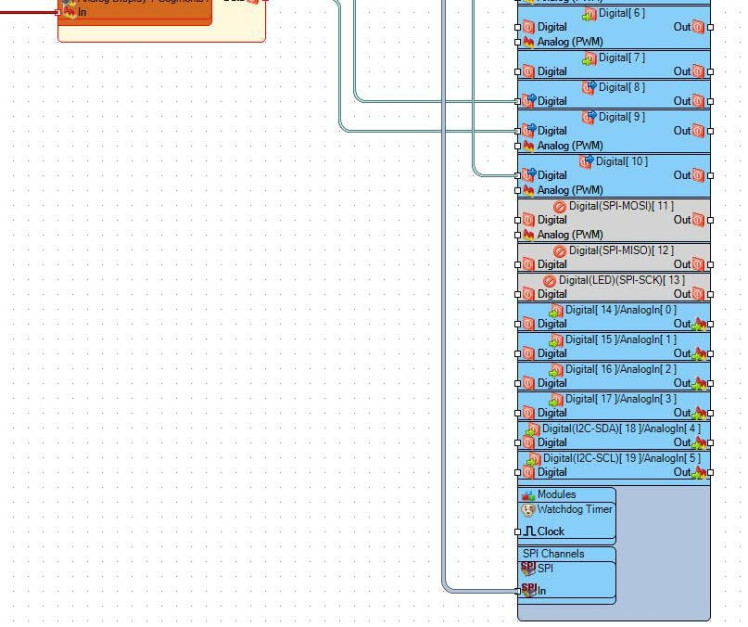The width and height of the screenshot is (748, 627).
Task: Click the disabled icon of Digital(LED)(SPI-SCK)[ 13 ]
Action: [550, 281]
